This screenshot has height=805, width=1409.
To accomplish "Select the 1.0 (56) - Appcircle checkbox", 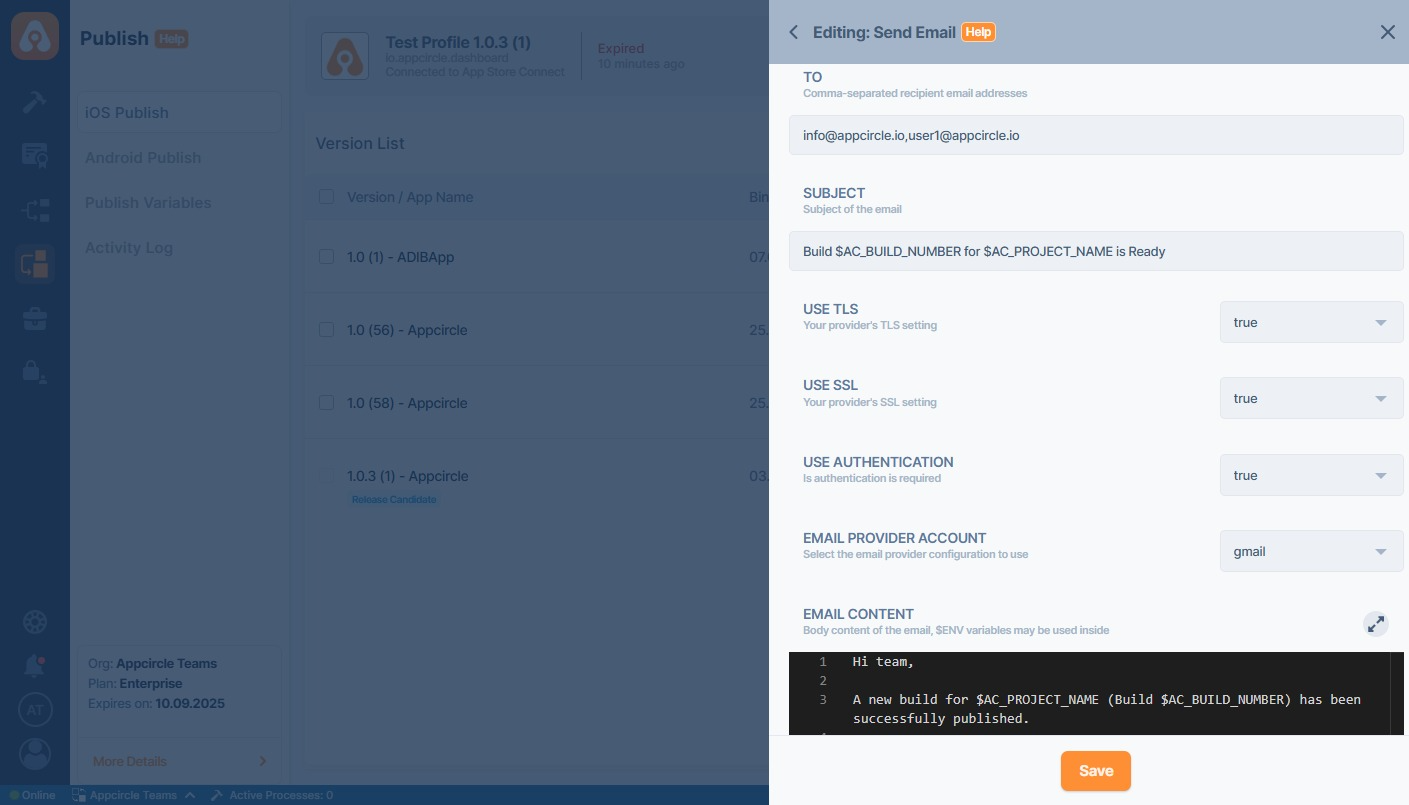I will pos(326,330).
